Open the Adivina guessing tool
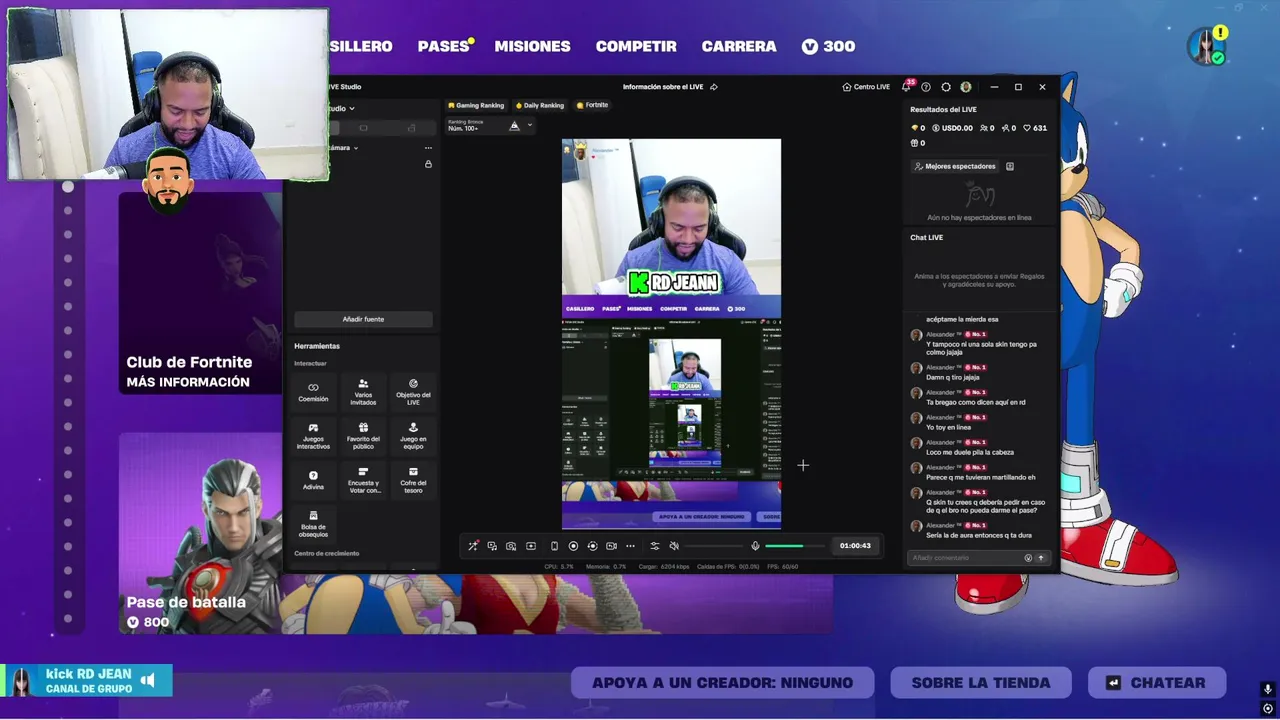Image resolution: width=1280 pixels, height=720 pixels. pyautogui.click(x=313, y=480)
